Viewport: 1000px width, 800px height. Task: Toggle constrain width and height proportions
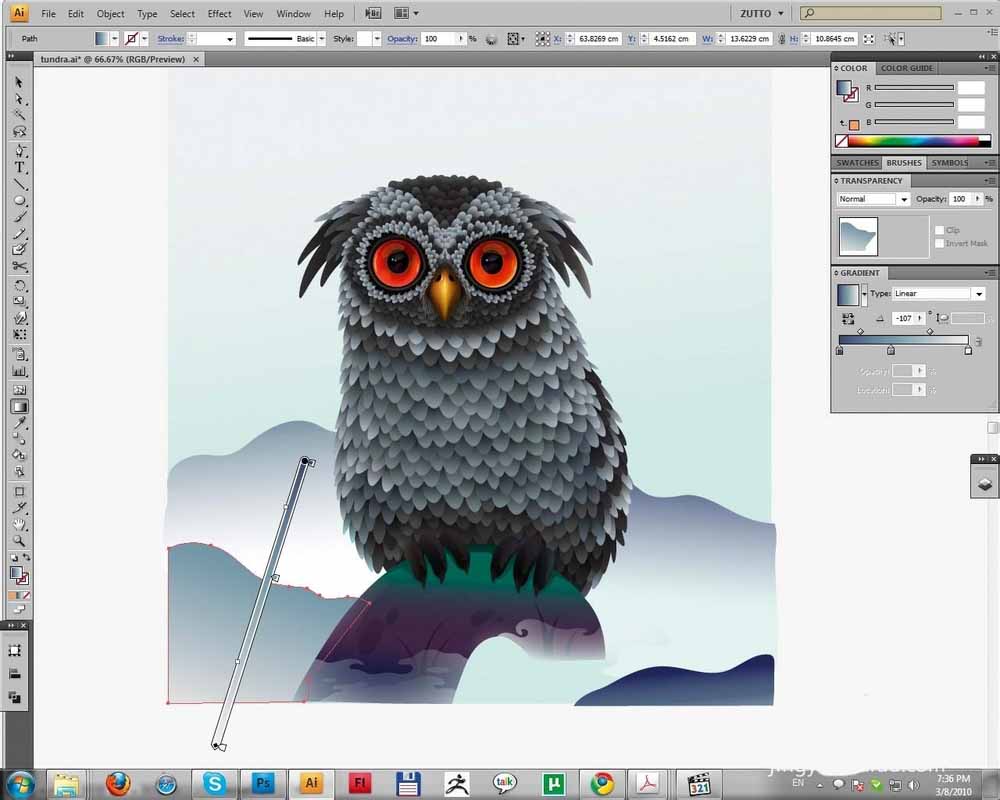(782, 39)
